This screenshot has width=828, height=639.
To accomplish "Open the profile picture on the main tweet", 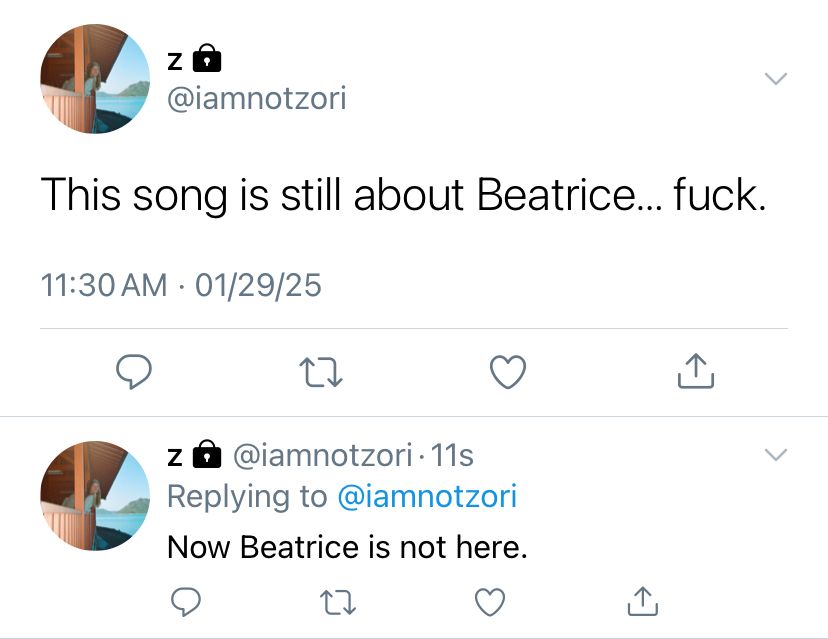I will [95, 80].
